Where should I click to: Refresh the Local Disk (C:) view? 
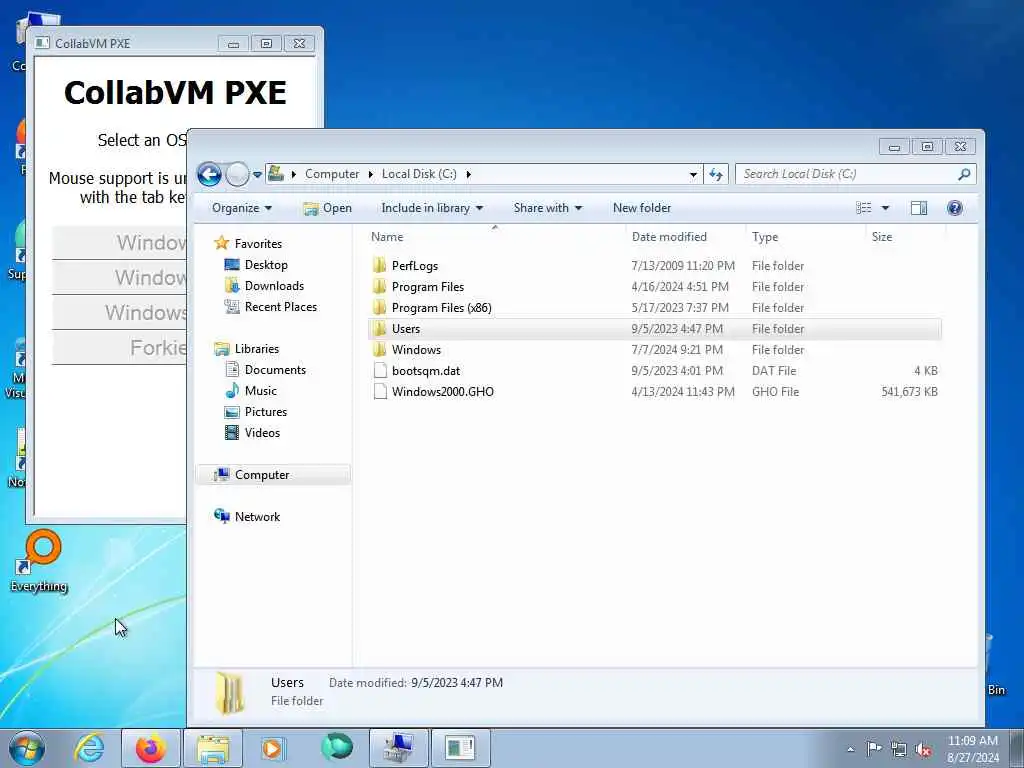(716, 174)
